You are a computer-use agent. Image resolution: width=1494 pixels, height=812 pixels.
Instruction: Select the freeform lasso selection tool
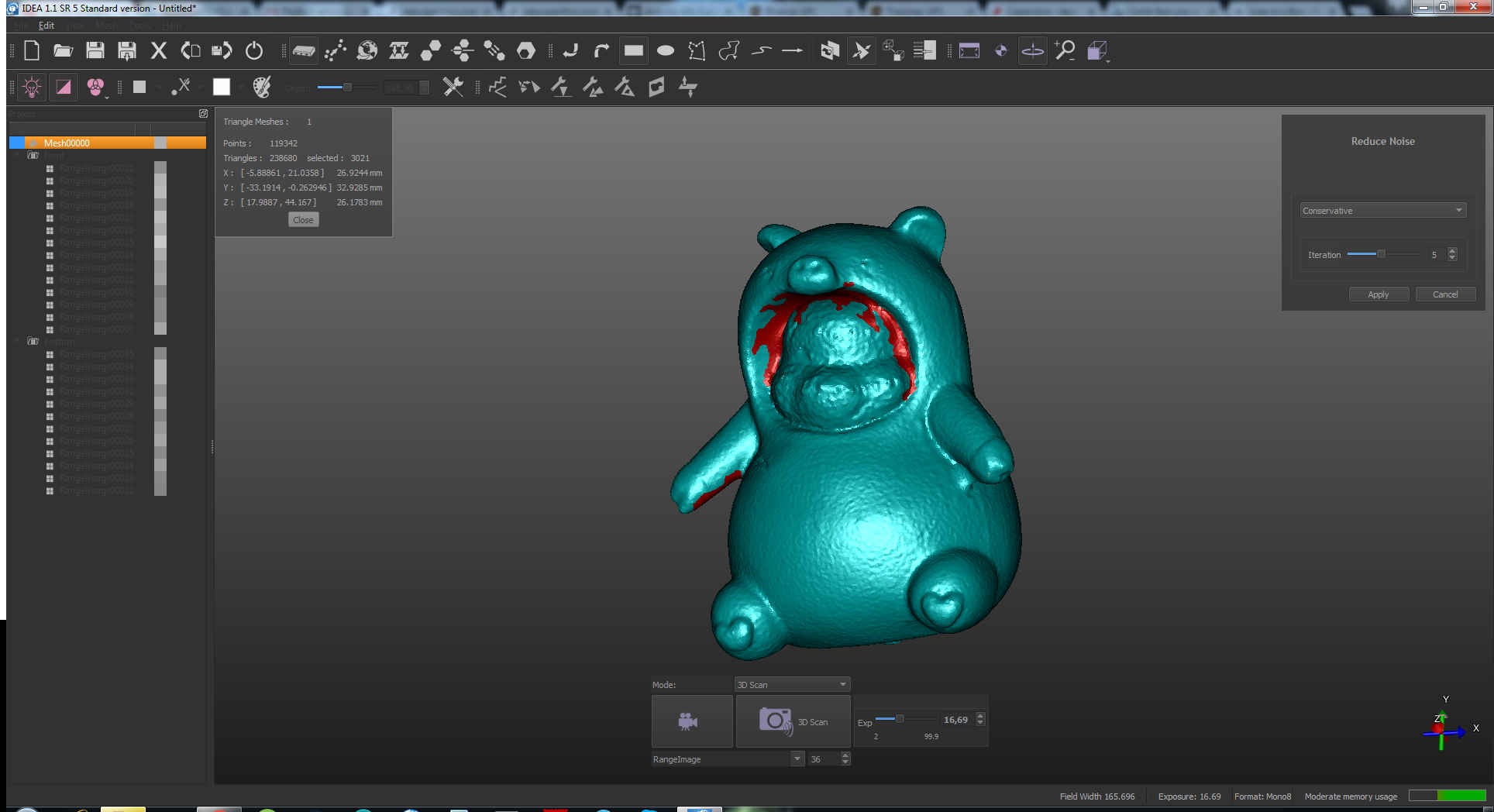click(728, 51)
